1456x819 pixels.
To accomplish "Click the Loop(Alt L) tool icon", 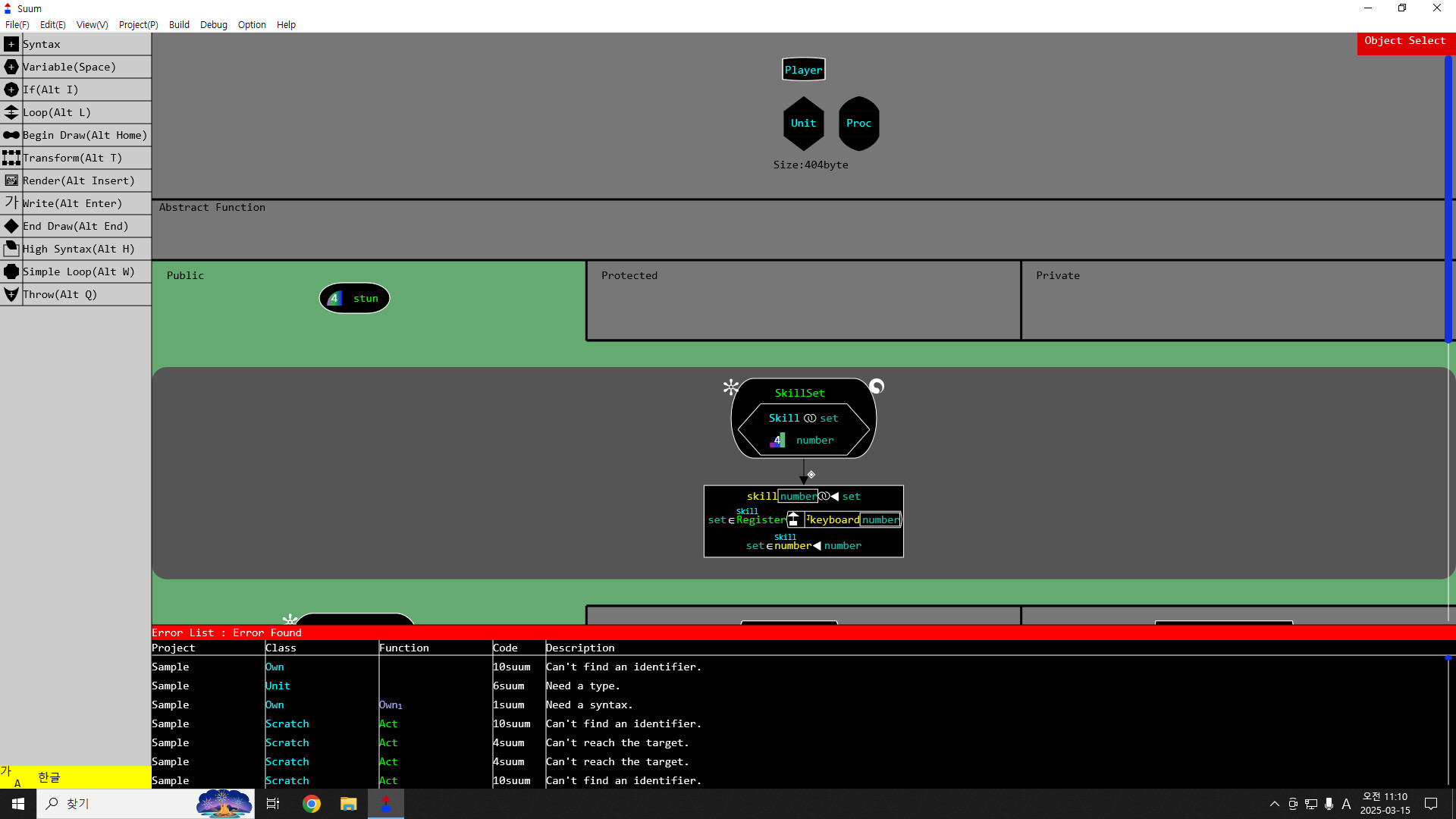I will (11, 112).
